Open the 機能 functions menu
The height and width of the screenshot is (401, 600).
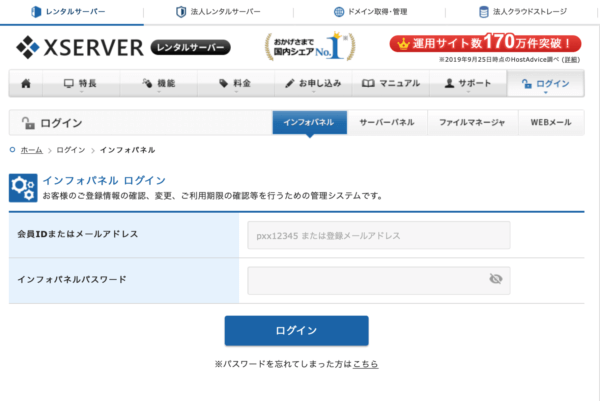click(x=158, y=83)
